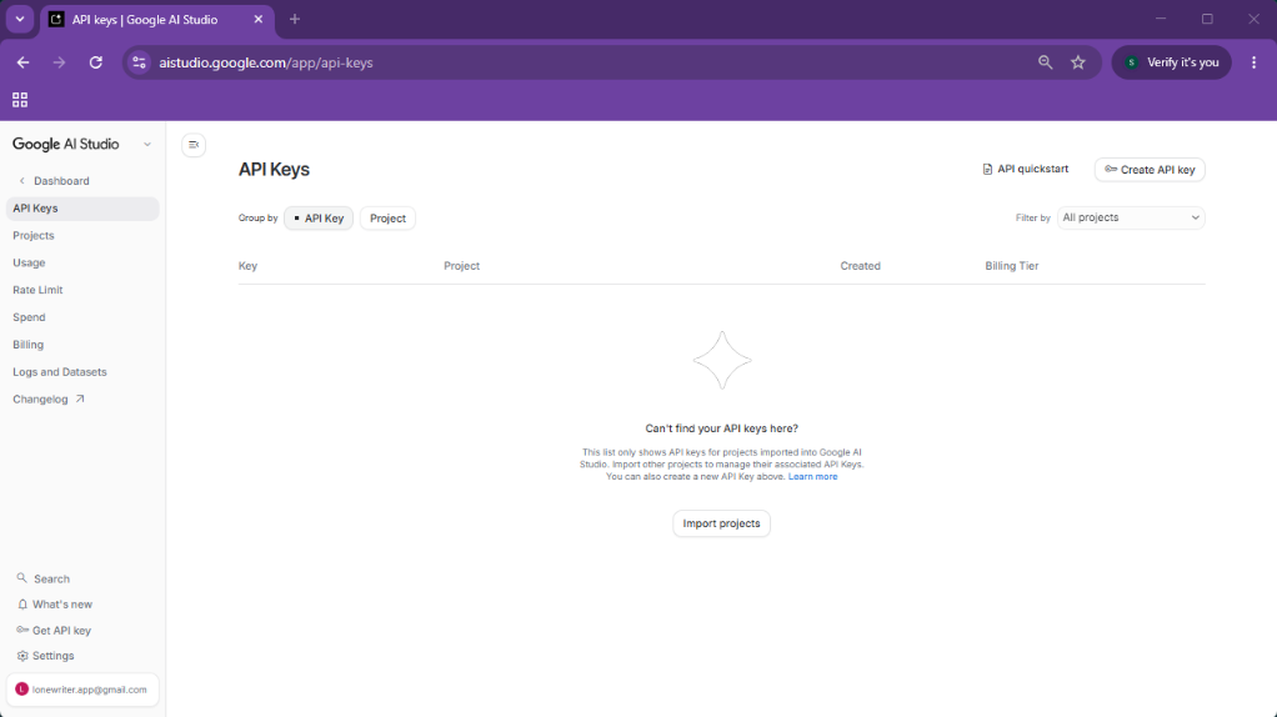Open the API quickstart link
The image size is (1277, 717).
[1026, 169]
